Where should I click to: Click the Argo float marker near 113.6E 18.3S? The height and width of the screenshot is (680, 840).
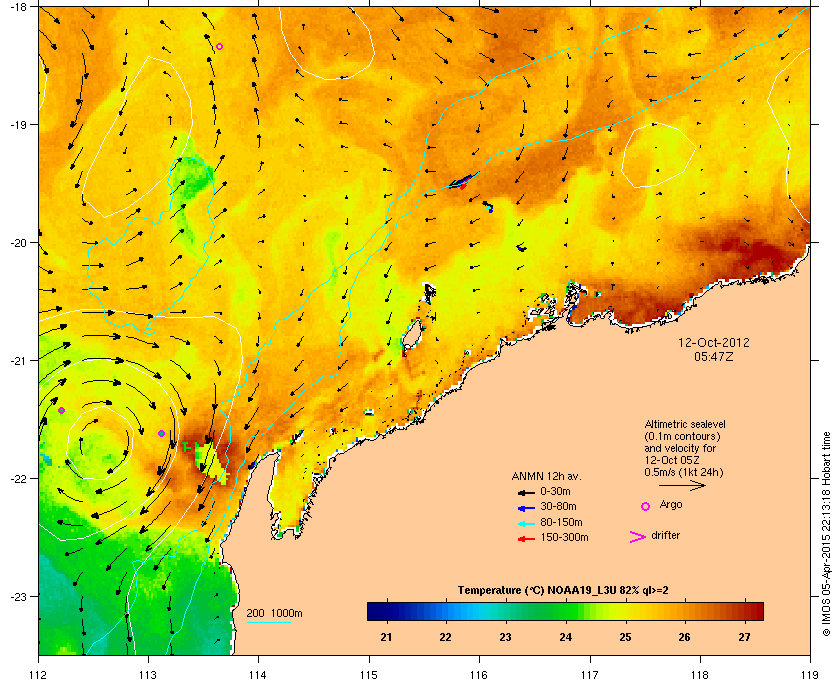pos(219,47)
